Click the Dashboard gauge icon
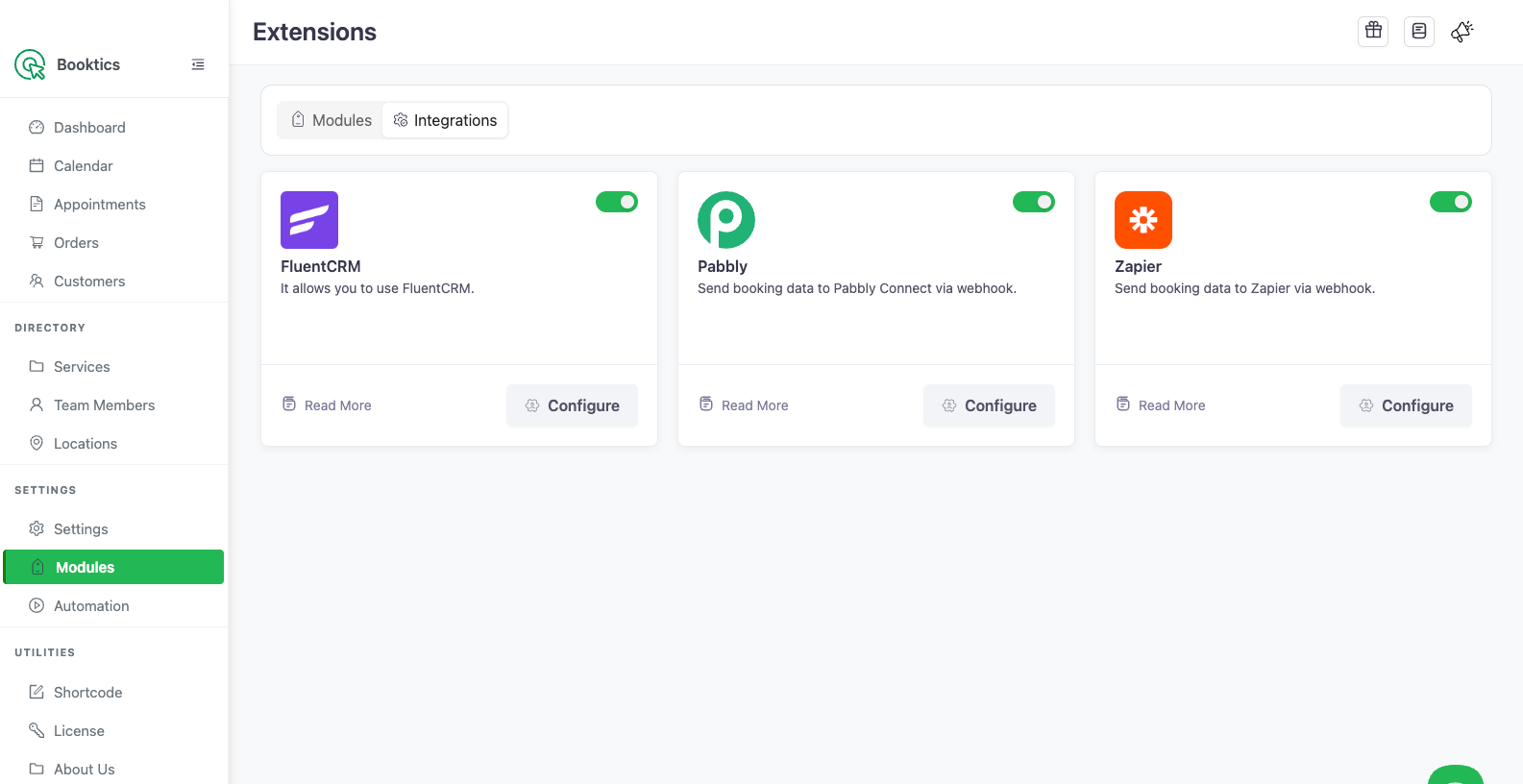Viewport: 1523px width, 784px height. (37, 127)
